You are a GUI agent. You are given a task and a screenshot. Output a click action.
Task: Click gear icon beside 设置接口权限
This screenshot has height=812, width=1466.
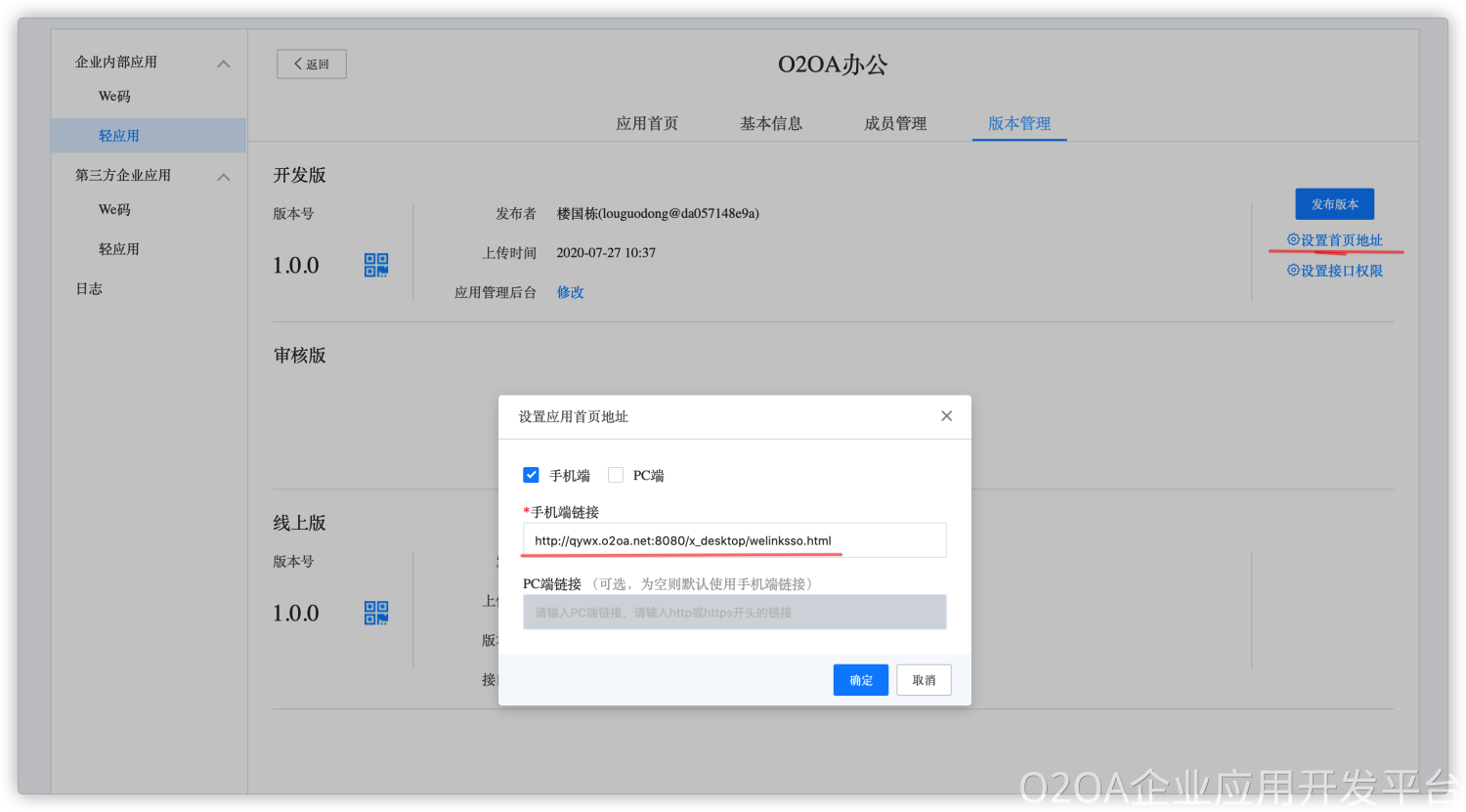click(x=1293, y=271)
